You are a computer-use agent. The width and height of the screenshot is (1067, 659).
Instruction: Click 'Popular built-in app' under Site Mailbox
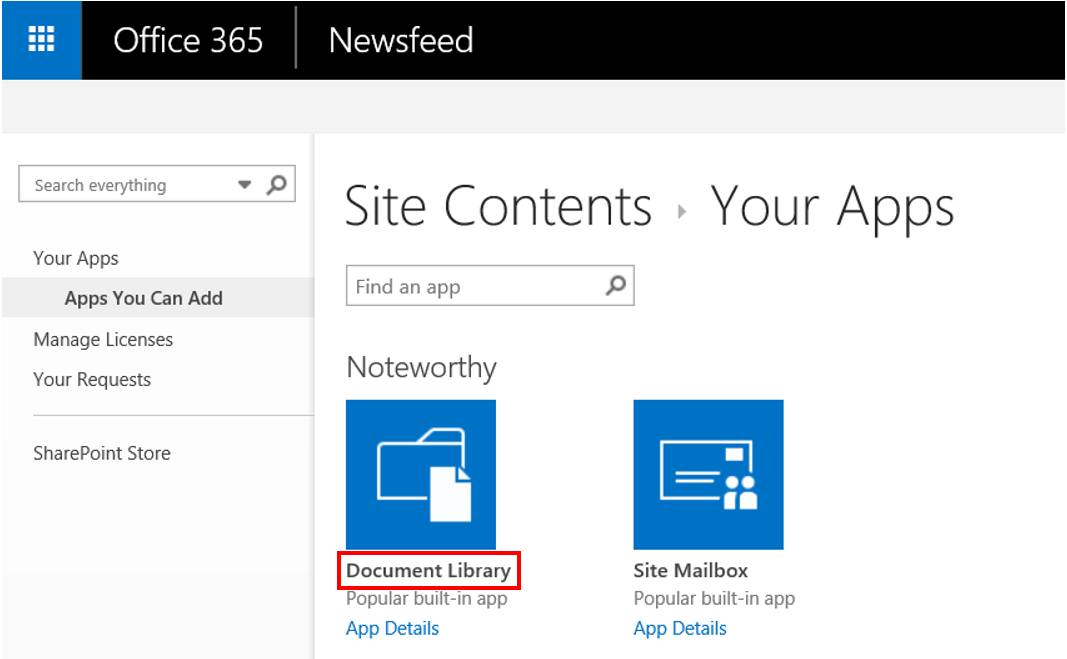pyautogui.click(x=715, y=599)
